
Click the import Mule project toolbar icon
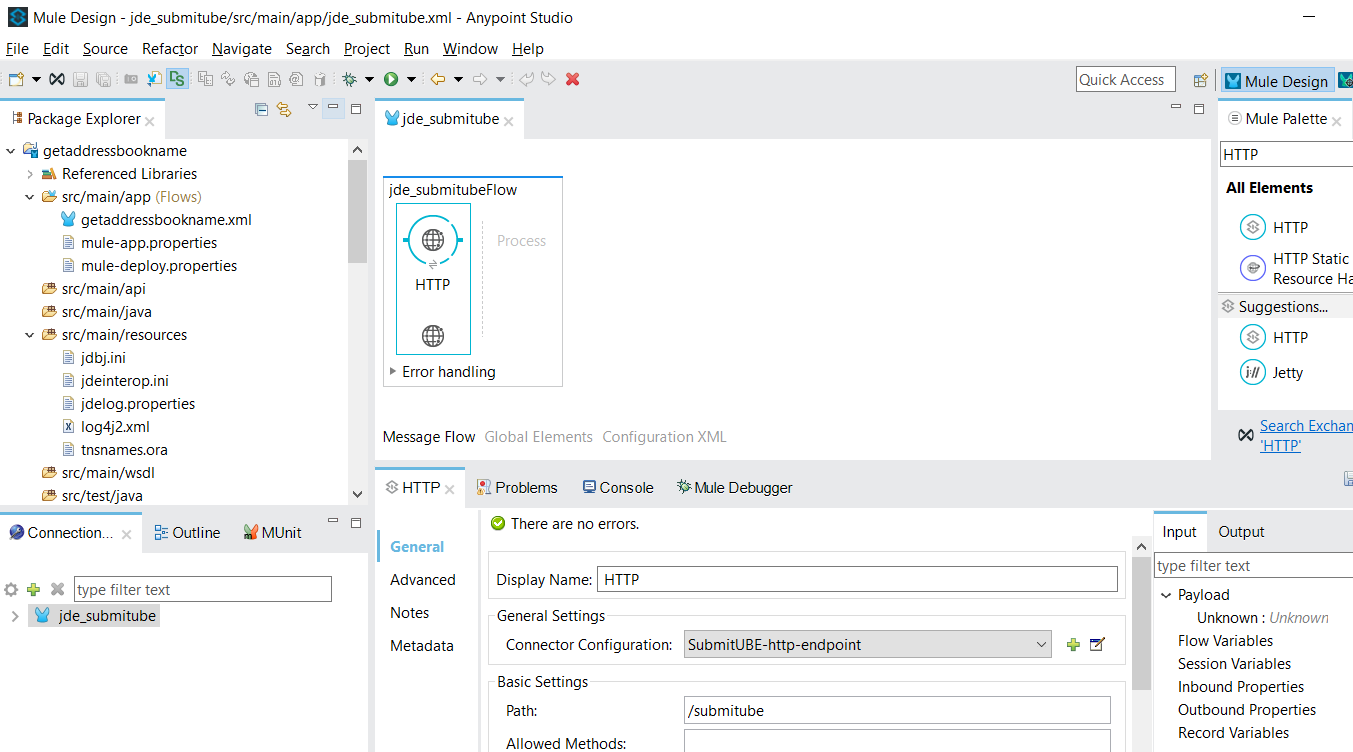(154, 79)
